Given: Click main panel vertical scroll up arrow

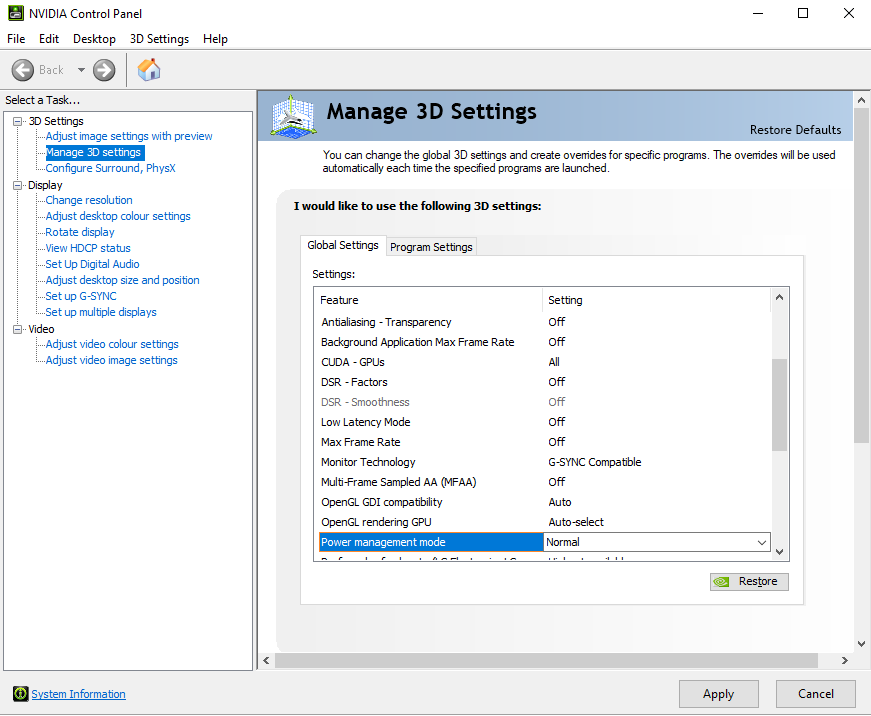Looking at the screenshot, I should click(x=861, y=101).
